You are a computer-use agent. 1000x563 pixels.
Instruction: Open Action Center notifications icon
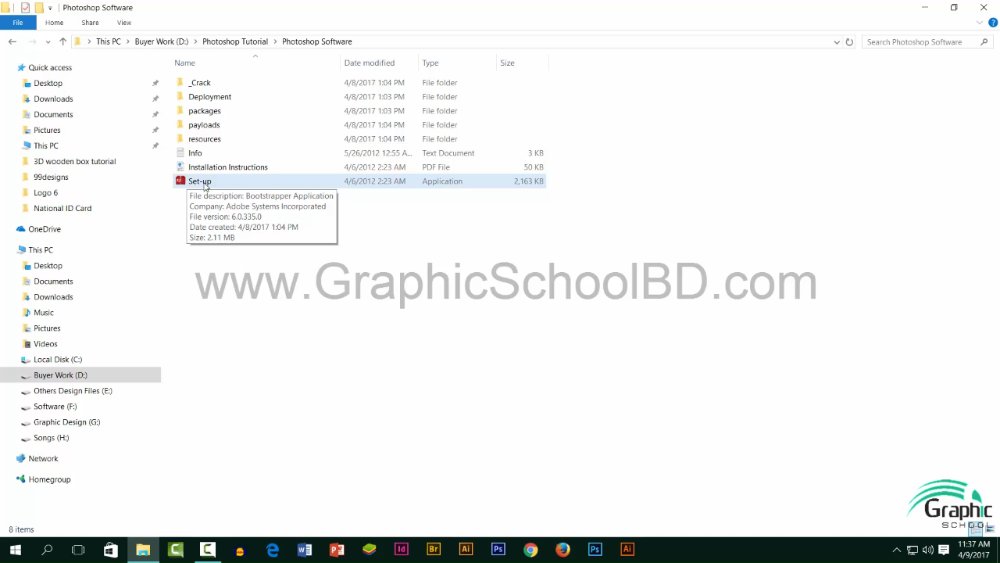(x=944, y=550)
